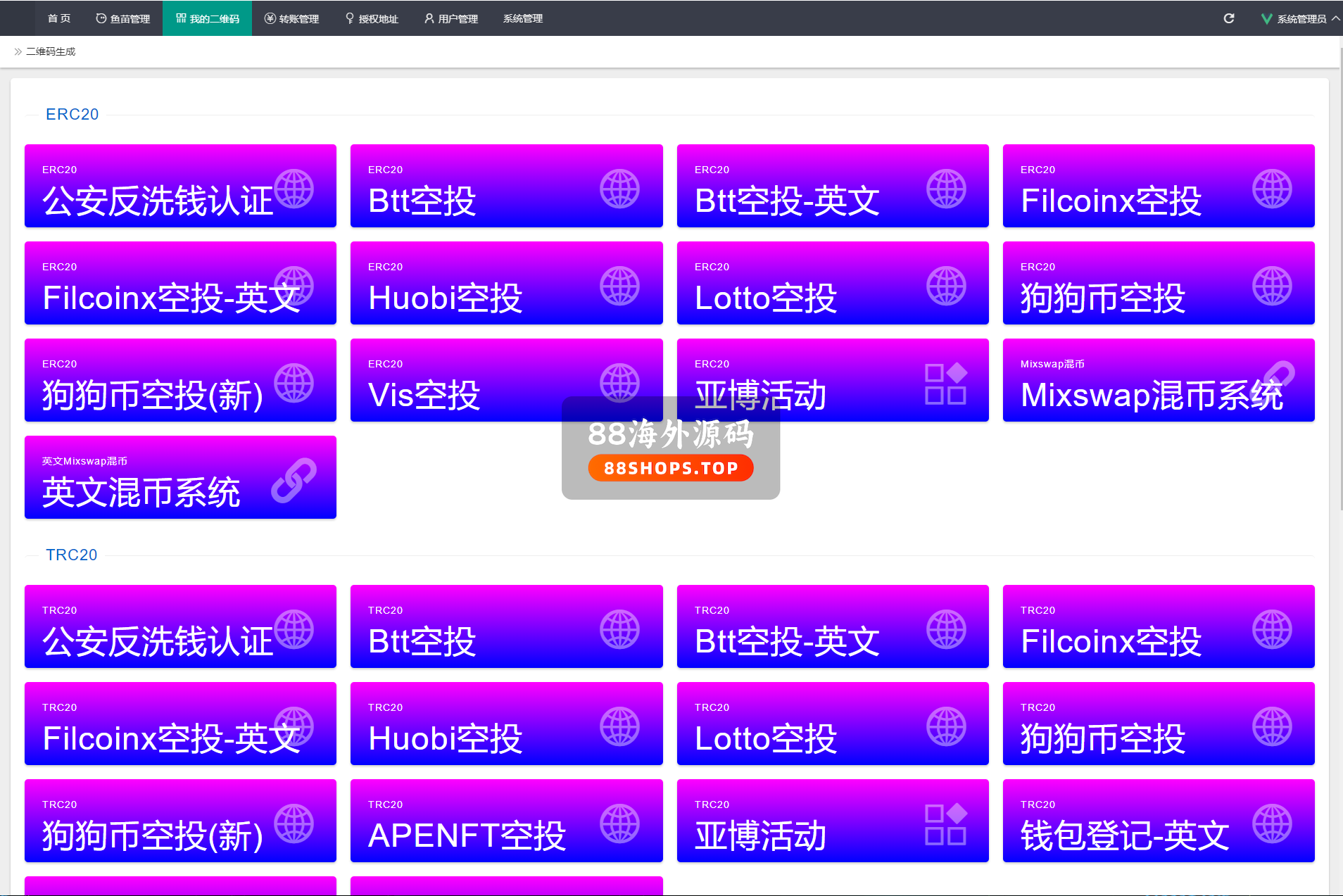Open the ERC20 Lotto空投 card
This screenshot has width=1343, height=896.
pyautogui.click(x=832, y=283)
